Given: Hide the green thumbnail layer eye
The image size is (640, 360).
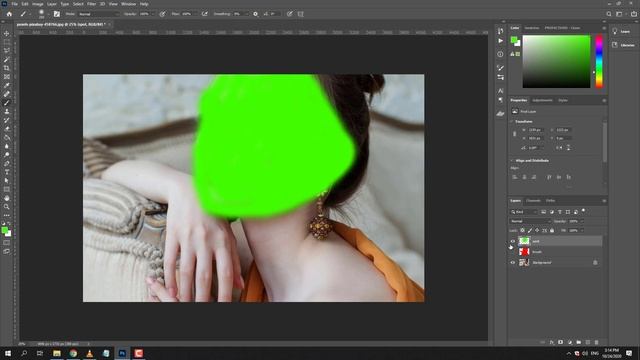Looking at the screenshot, I should coord(513,241).
